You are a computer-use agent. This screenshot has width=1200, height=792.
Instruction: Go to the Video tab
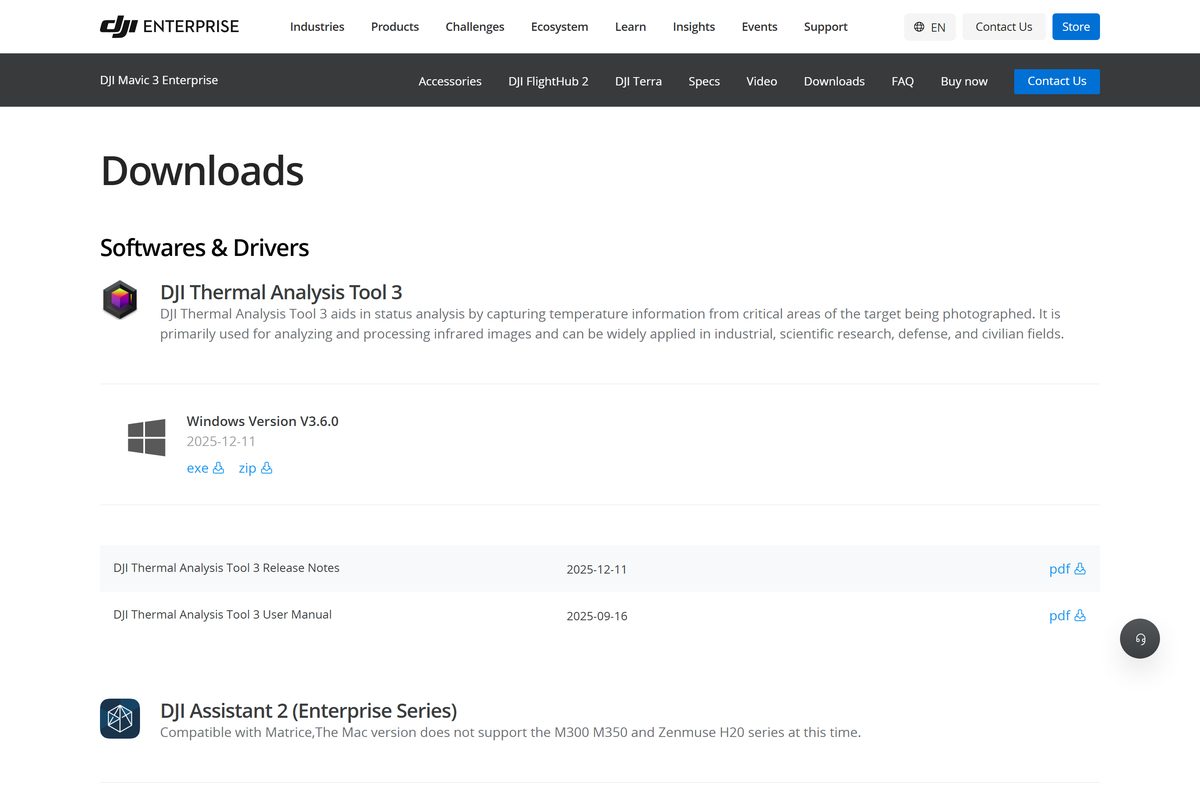point(762,81)
